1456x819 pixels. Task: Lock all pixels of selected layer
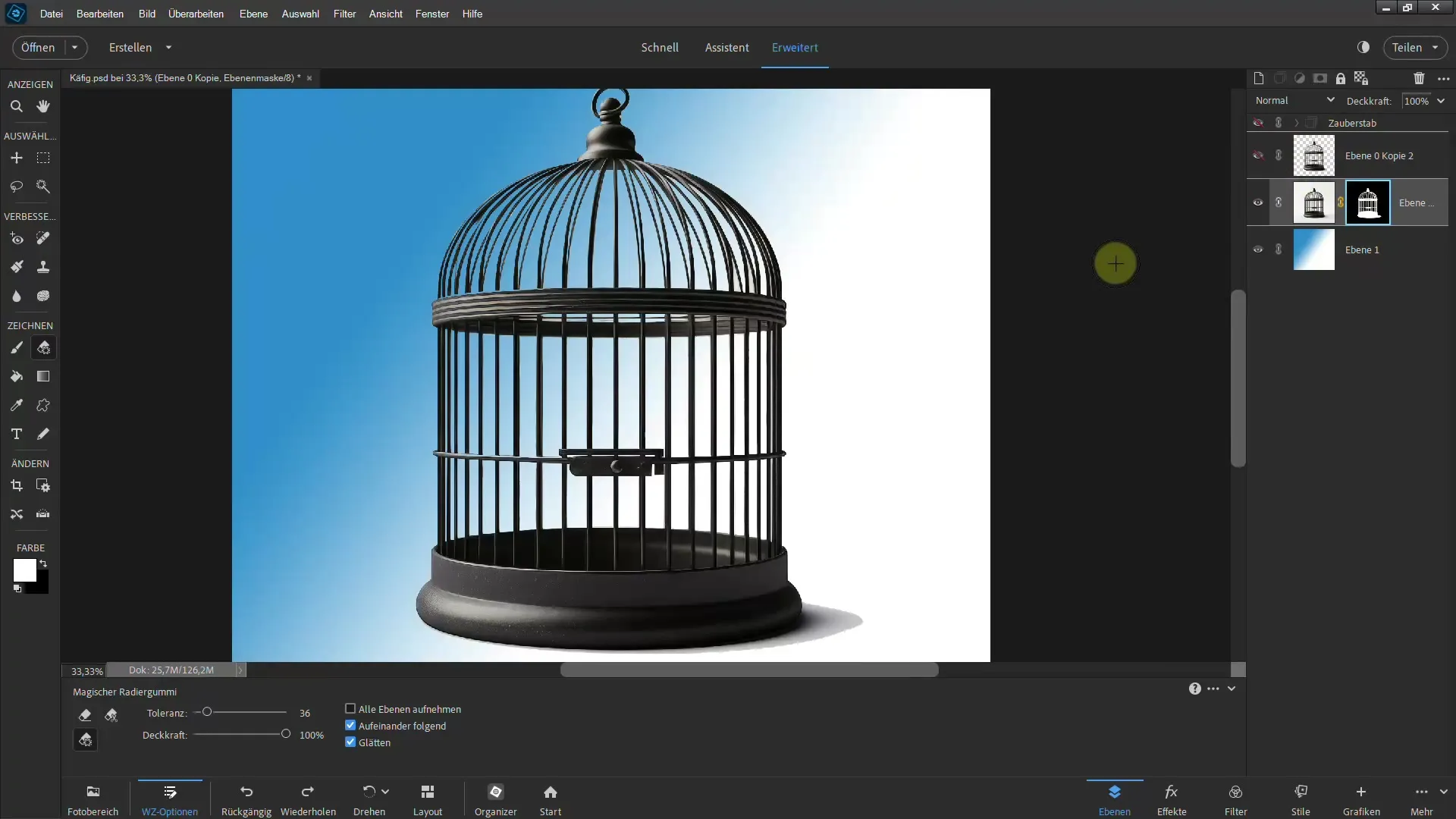coord(1341,78)
